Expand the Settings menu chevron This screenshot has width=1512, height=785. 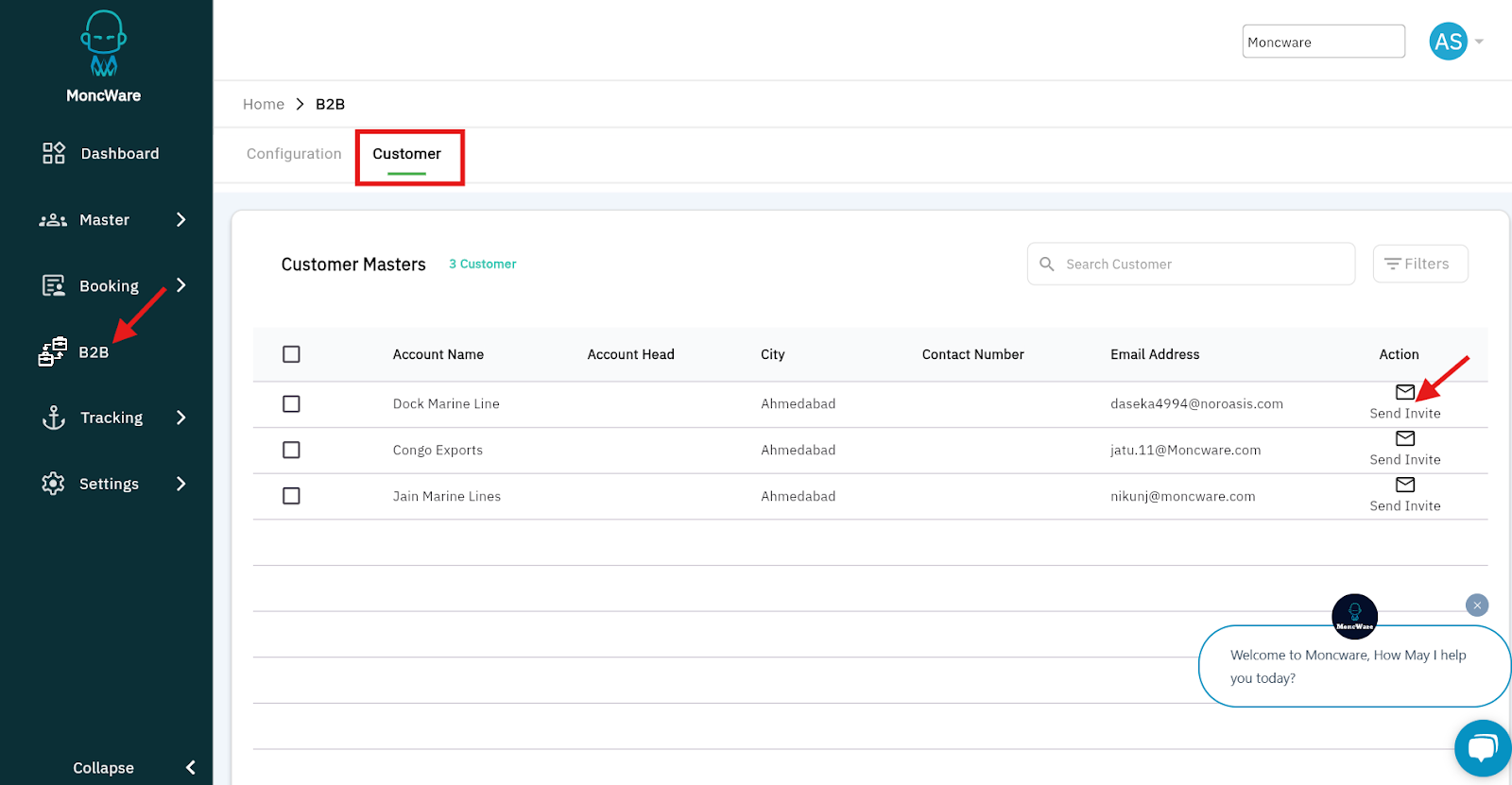pyautogui.click(x=180, y=484)
